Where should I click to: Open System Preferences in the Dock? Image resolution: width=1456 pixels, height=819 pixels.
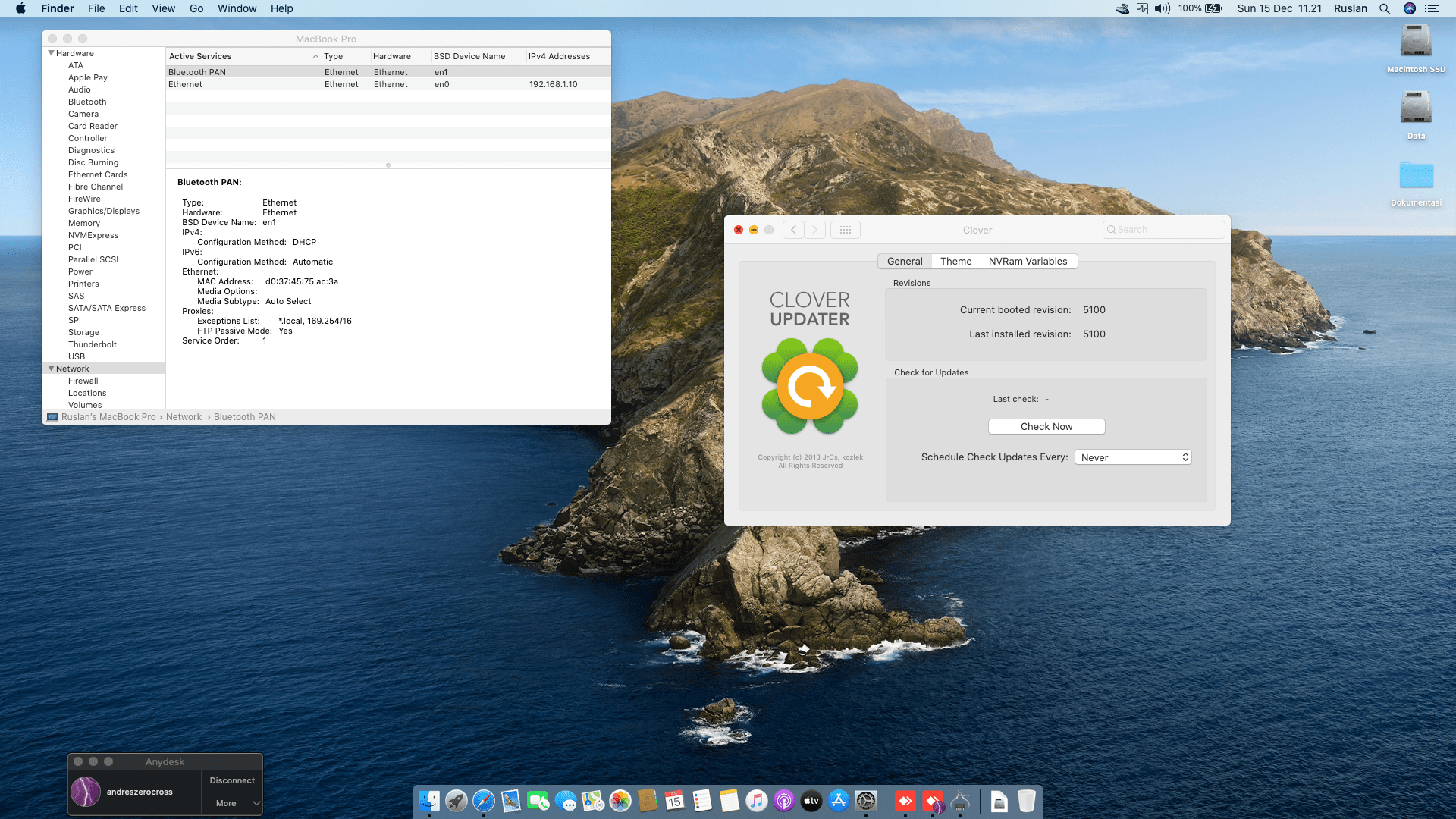tap(866, 801)
